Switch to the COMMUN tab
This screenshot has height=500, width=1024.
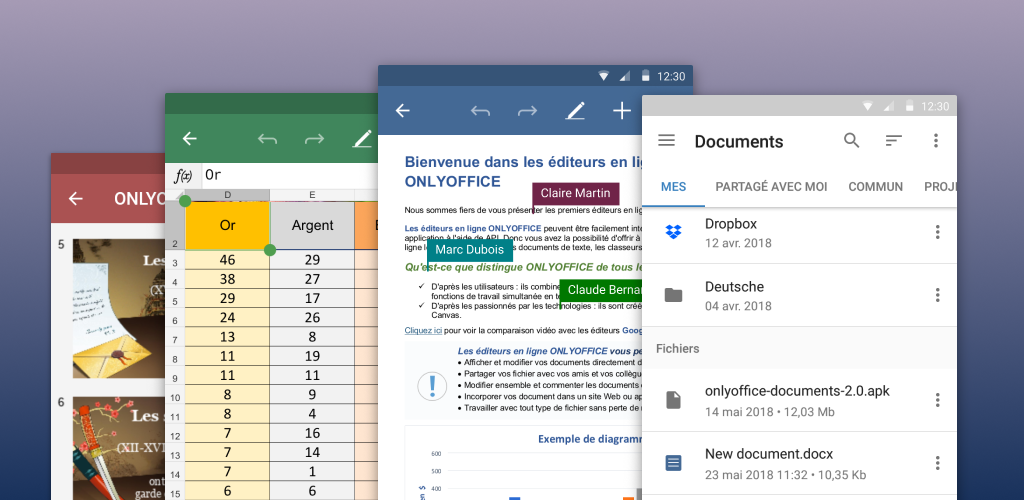(876, 187)
